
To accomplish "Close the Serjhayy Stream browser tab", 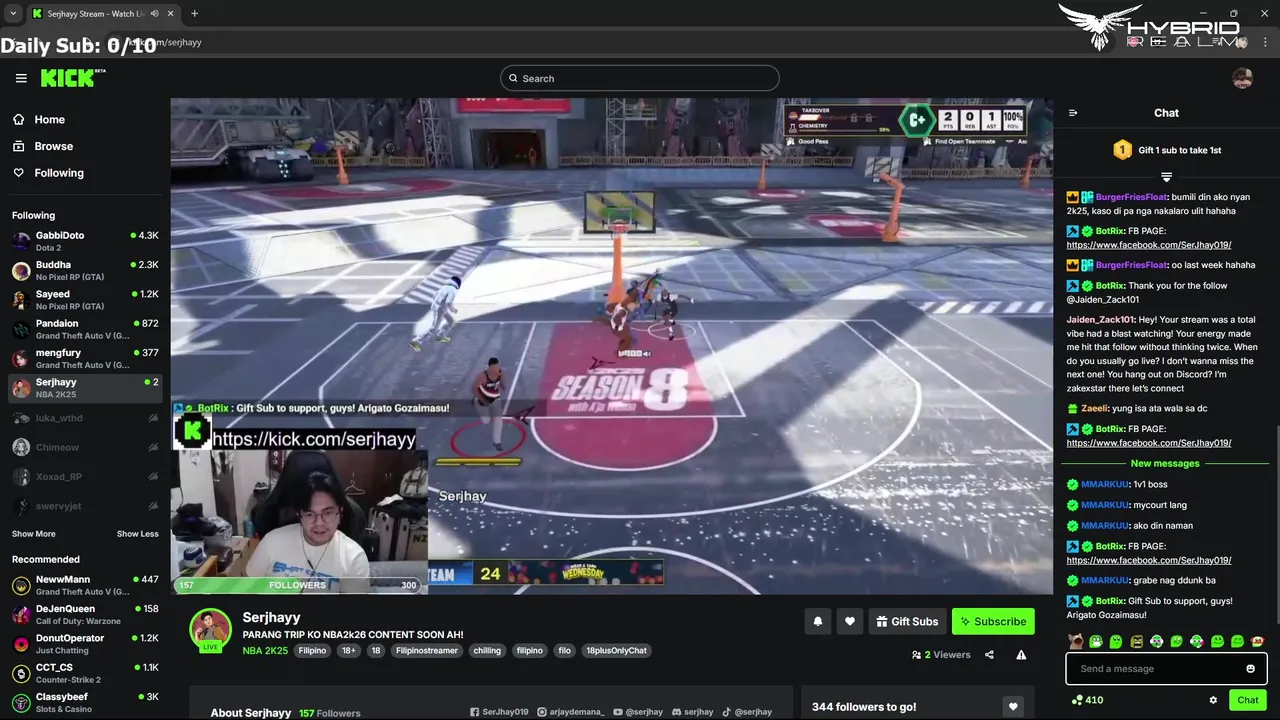I will (x=168, y=14).
